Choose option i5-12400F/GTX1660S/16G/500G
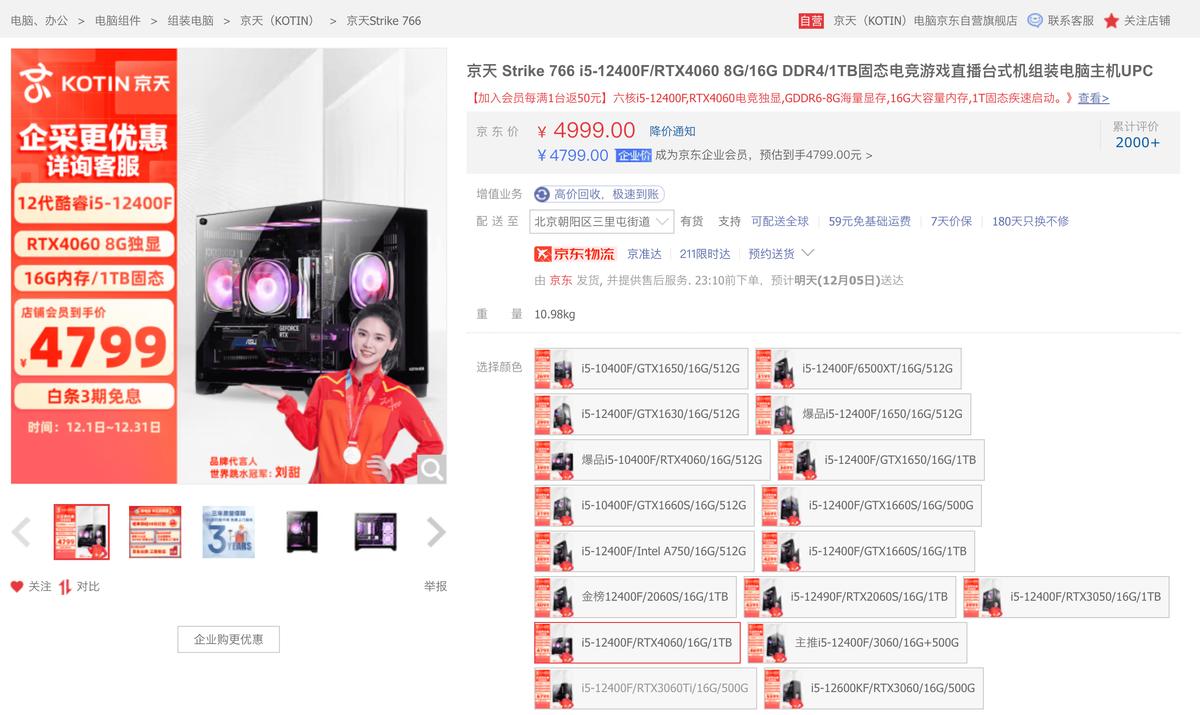Screen dimensions: 1200x715 coord(871,506)
